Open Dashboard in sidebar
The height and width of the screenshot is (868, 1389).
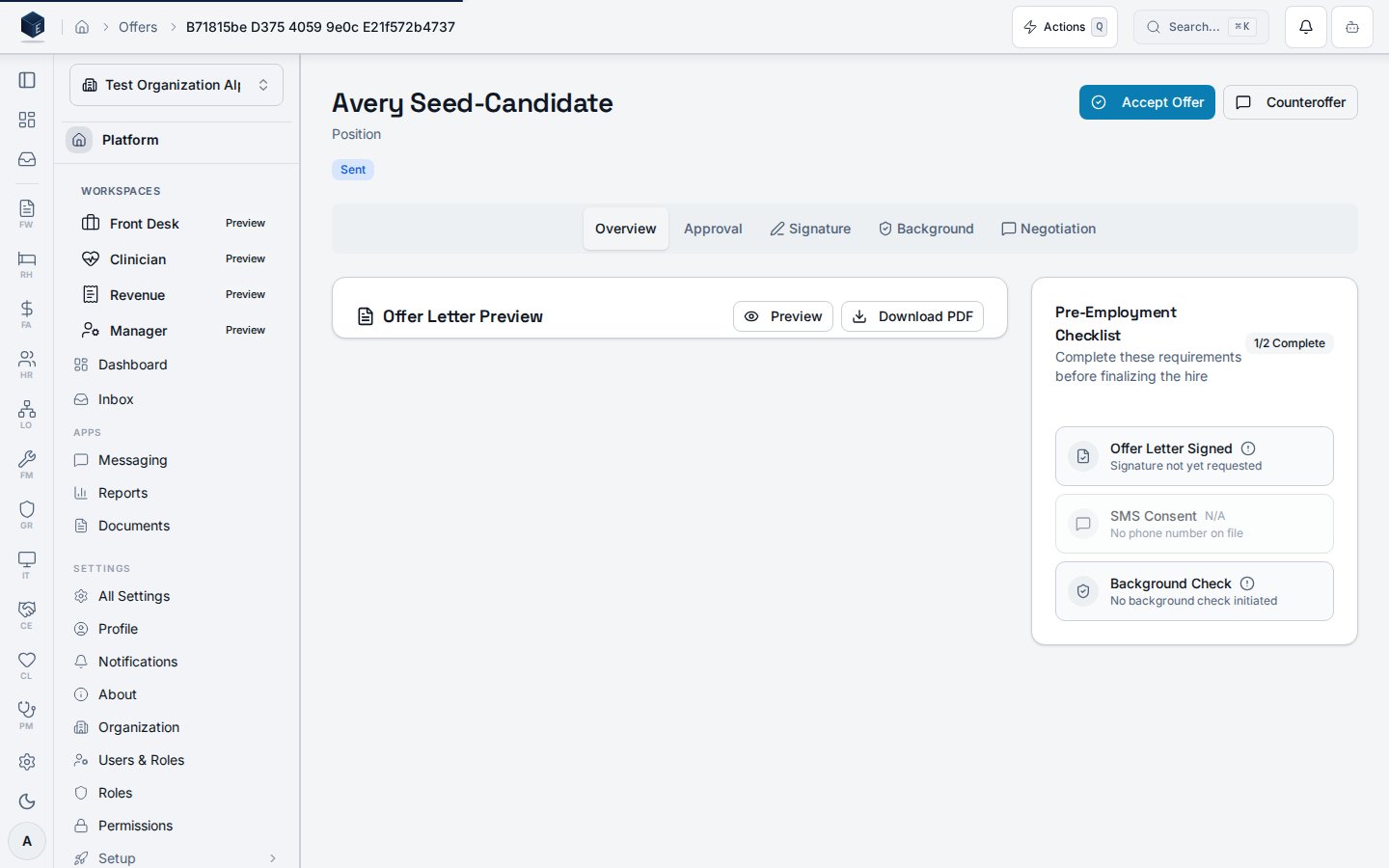(x=175, y=365)
